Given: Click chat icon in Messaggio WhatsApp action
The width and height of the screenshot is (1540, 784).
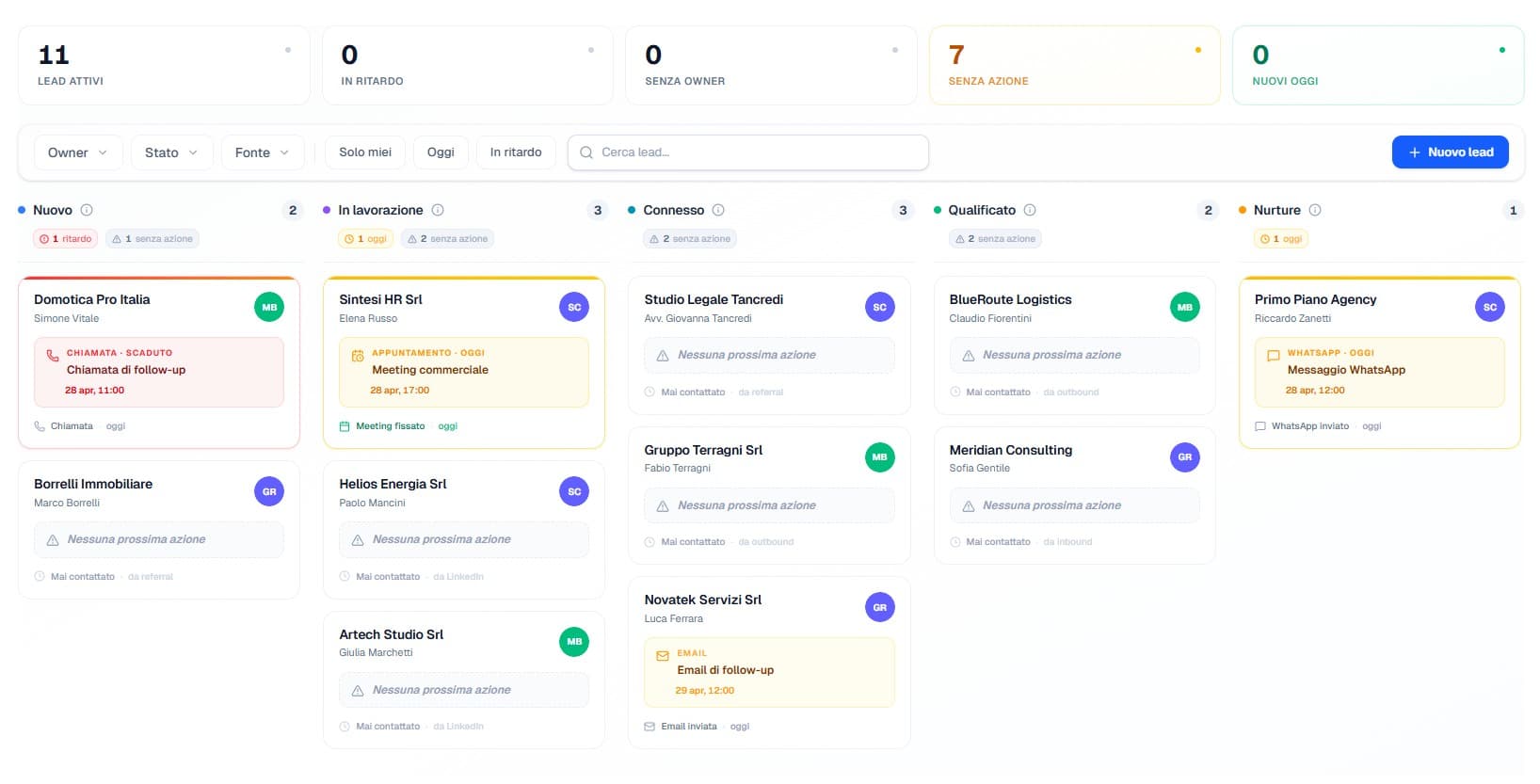Looking at the screenshot, I should coord(1273,356).
